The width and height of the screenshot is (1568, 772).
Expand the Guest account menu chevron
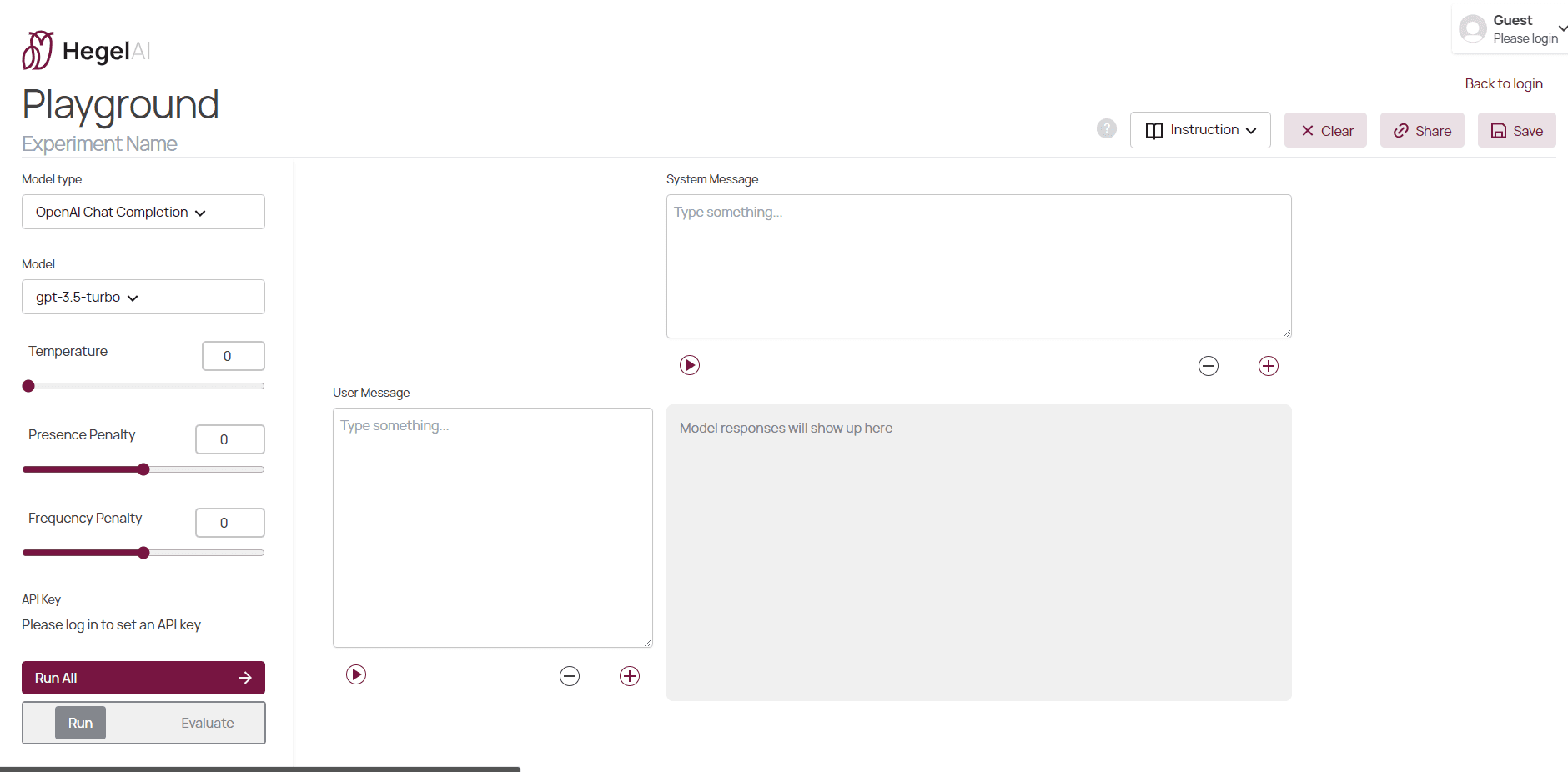click(x=1562, y=28)
